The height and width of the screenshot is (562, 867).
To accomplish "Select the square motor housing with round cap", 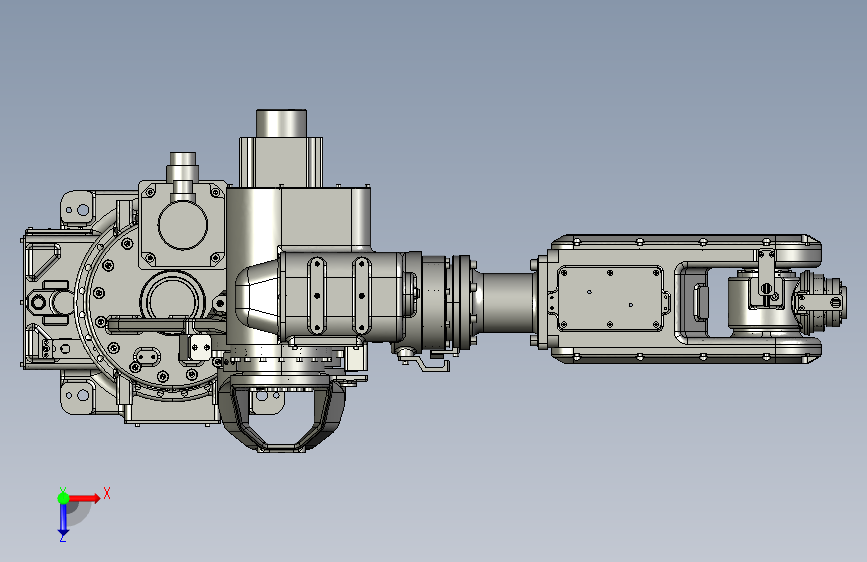I will point(182,225).
